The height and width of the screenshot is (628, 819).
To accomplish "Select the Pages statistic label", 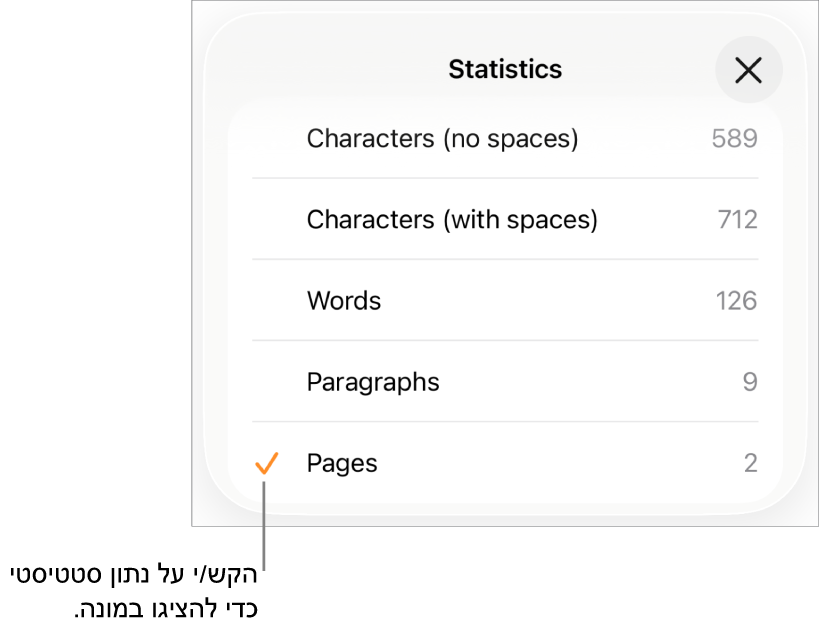I will coord(342,463).
